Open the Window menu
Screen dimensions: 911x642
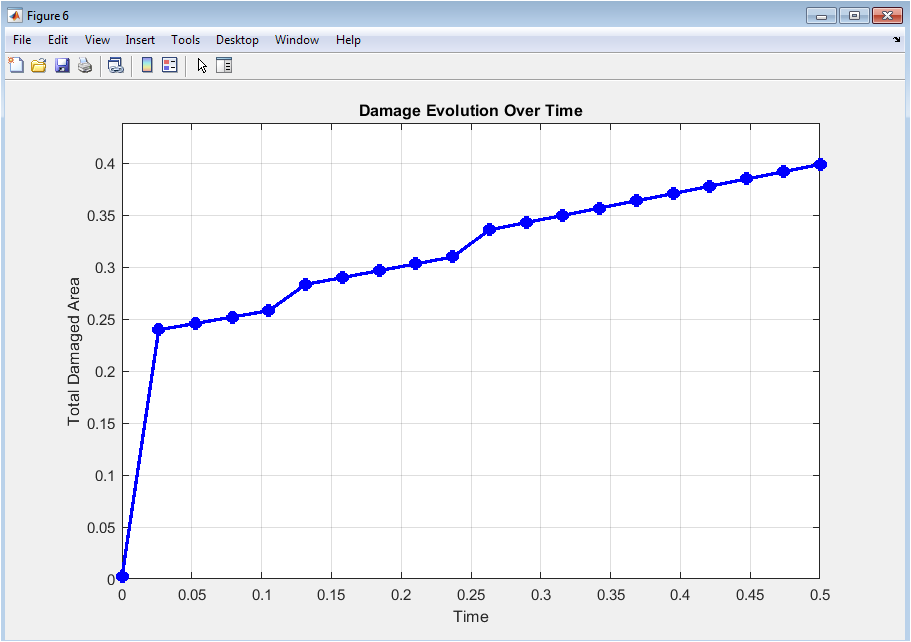point(297,40)
